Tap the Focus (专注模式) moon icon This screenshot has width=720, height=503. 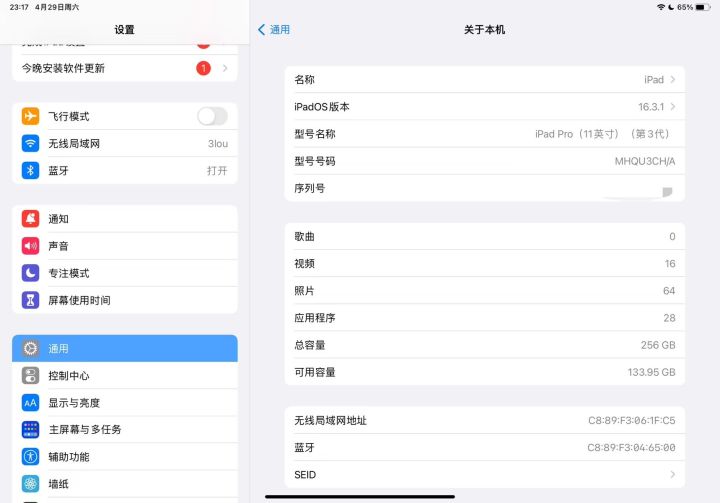30,273
